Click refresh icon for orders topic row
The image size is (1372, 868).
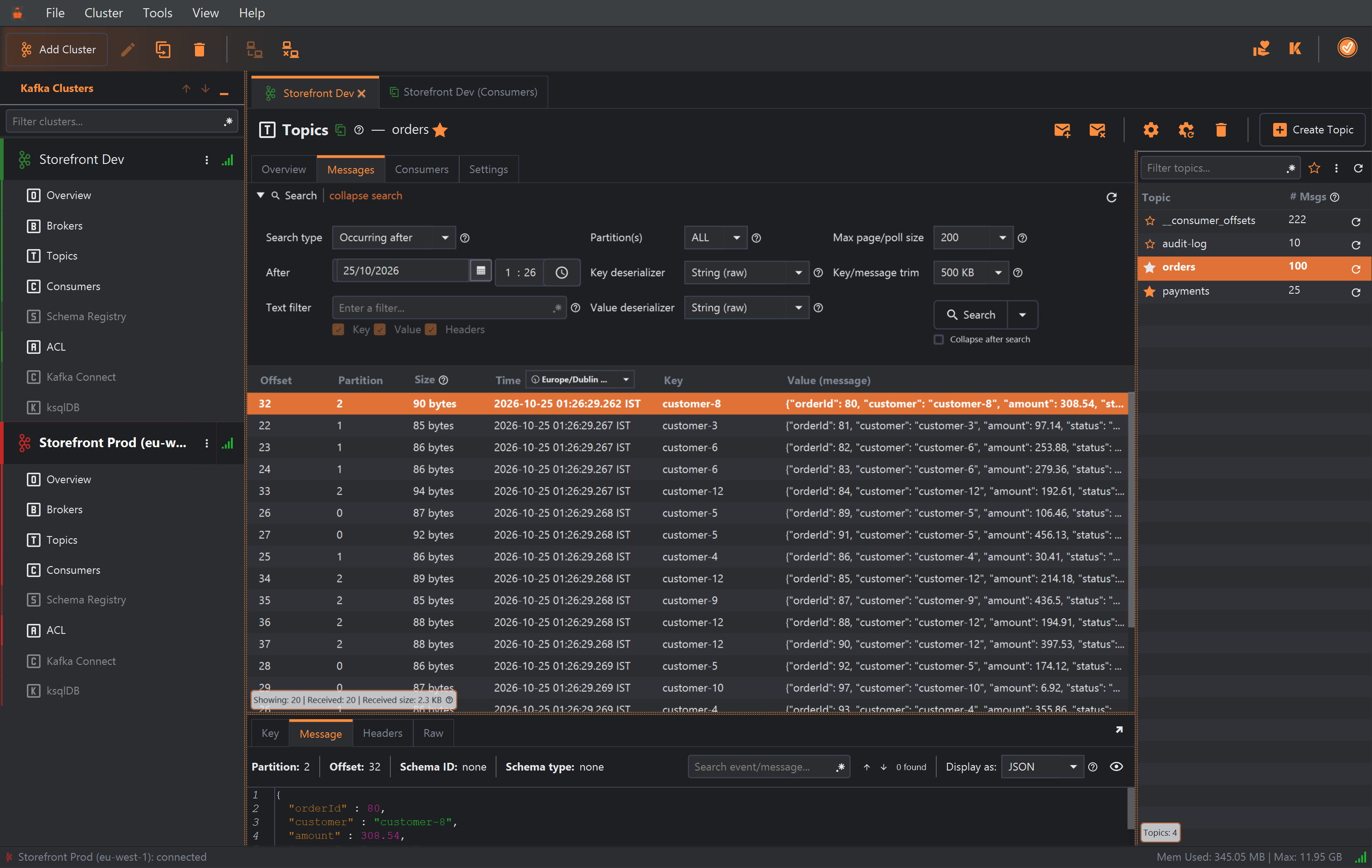click(1356, 269)
